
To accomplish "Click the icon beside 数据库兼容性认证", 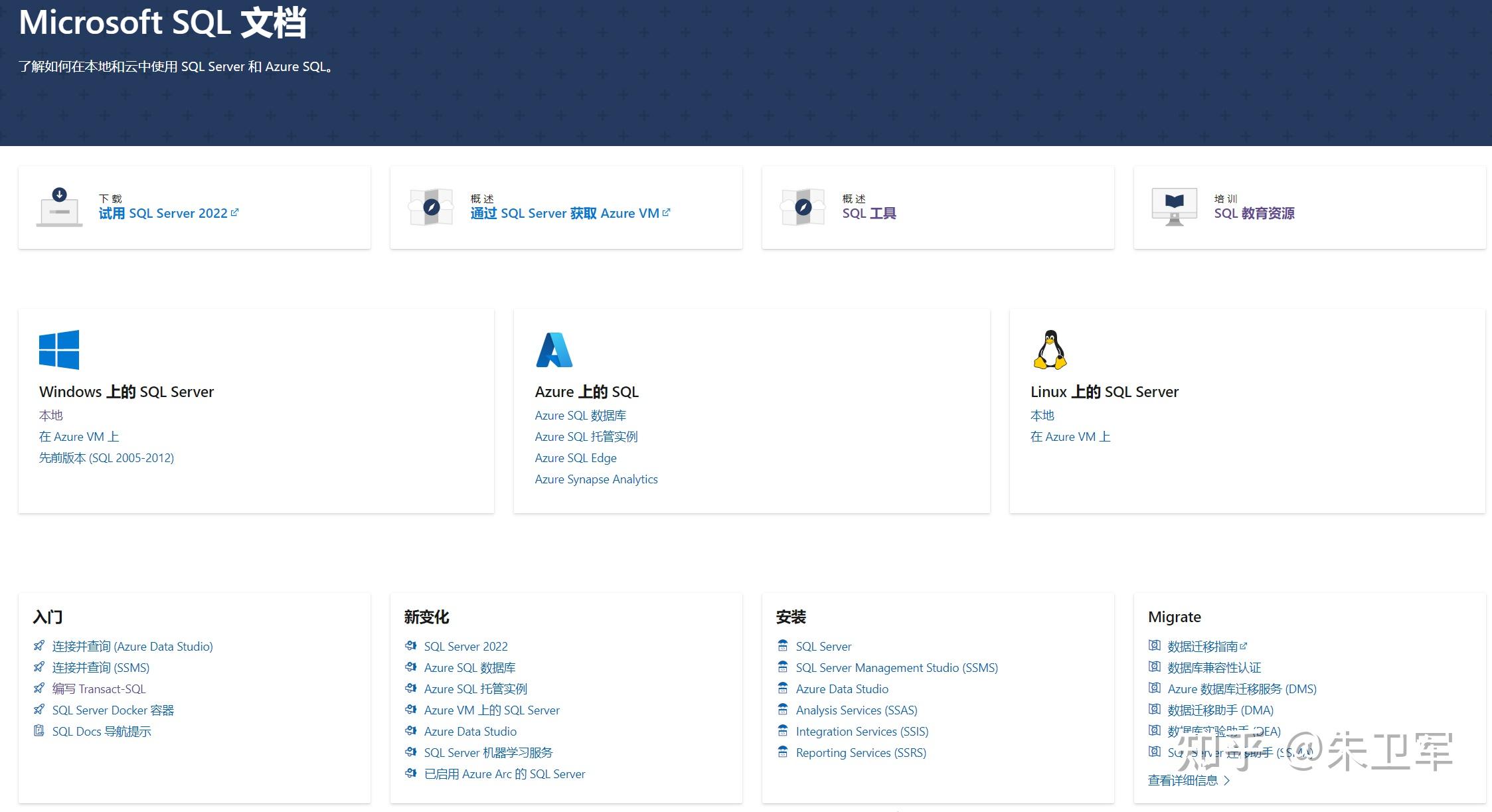I will point(1155,667).
